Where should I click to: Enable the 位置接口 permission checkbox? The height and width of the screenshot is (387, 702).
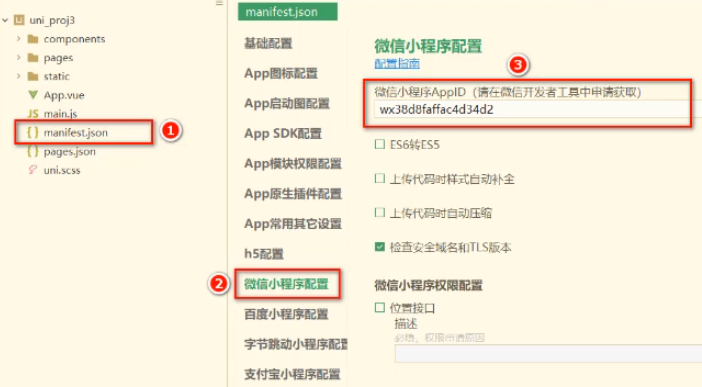pos(380,308)
